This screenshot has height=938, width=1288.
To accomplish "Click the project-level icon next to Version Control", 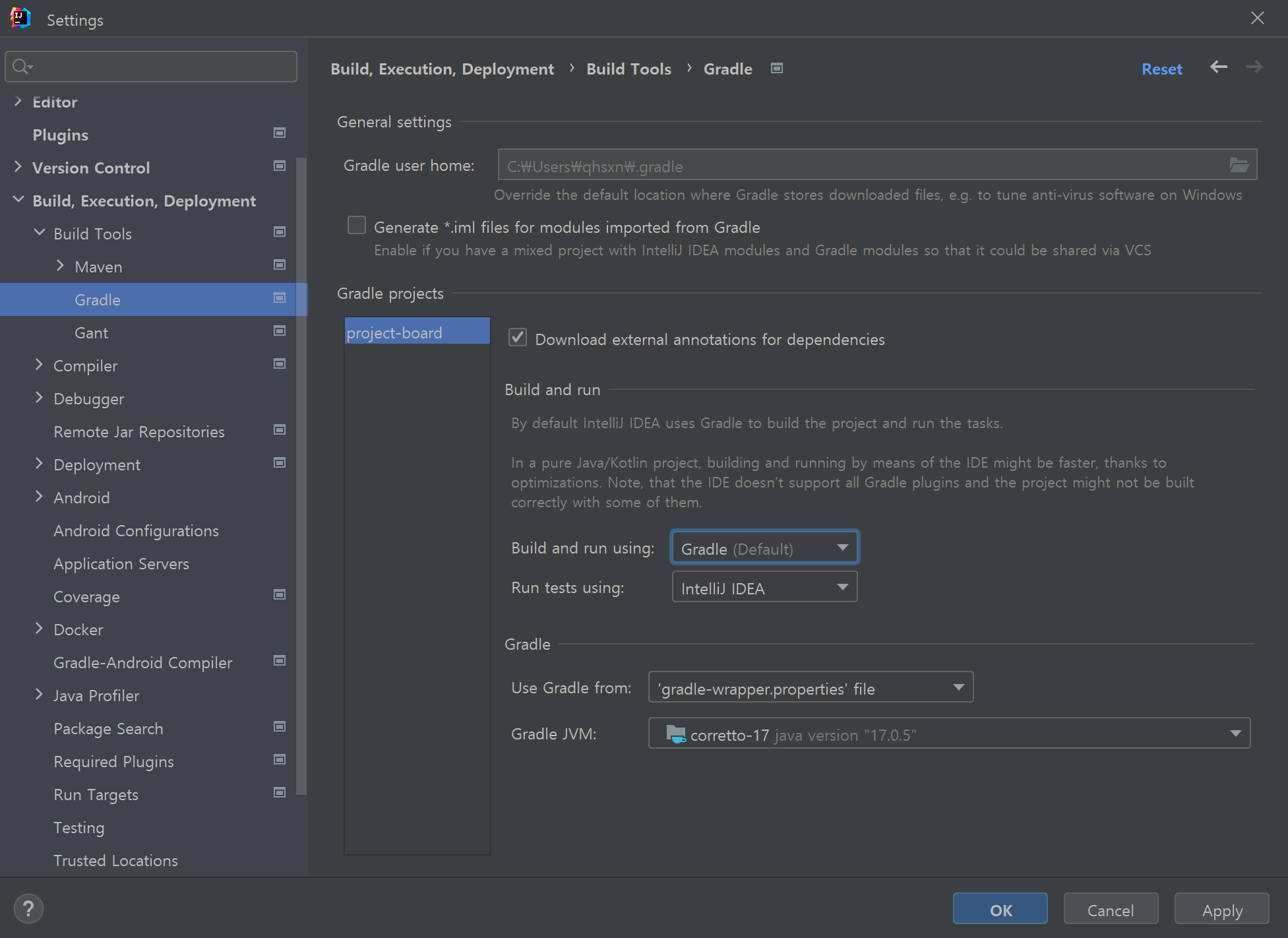I will pyautogui.click(x=280, y=166).
